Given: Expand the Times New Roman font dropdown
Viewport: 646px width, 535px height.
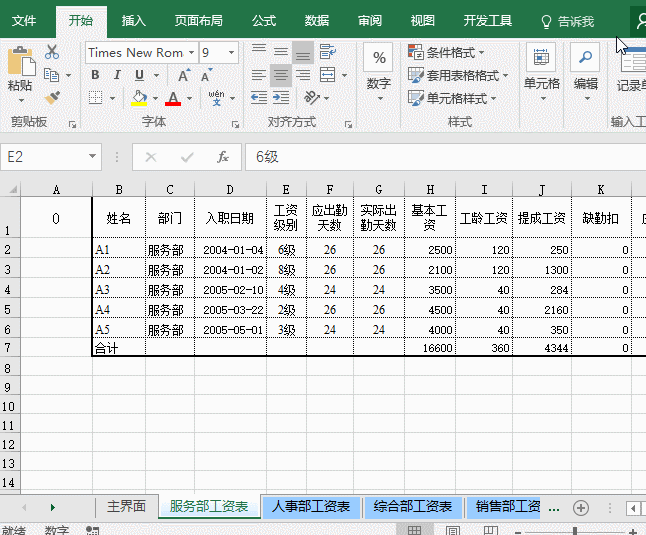Looking at the screenshot, I should click(x=190, y=52).
